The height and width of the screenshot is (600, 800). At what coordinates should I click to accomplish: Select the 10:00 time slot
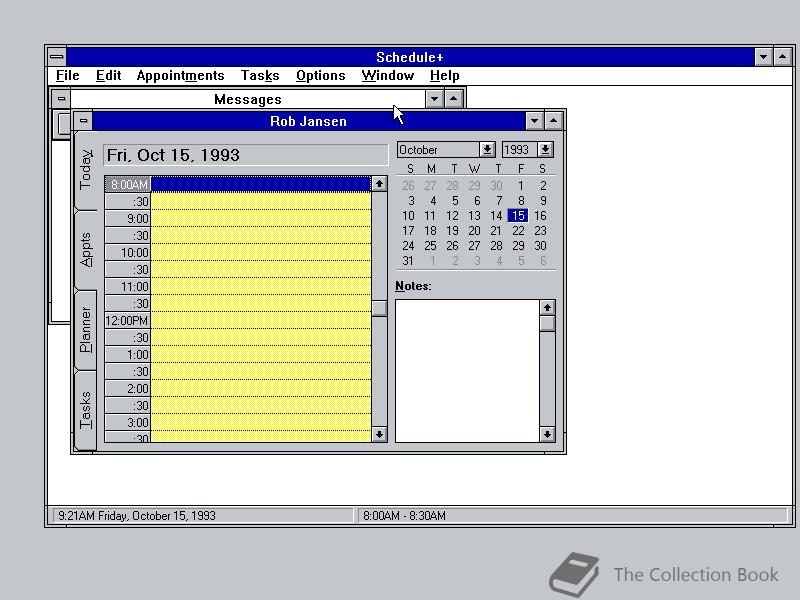[238, 253]
